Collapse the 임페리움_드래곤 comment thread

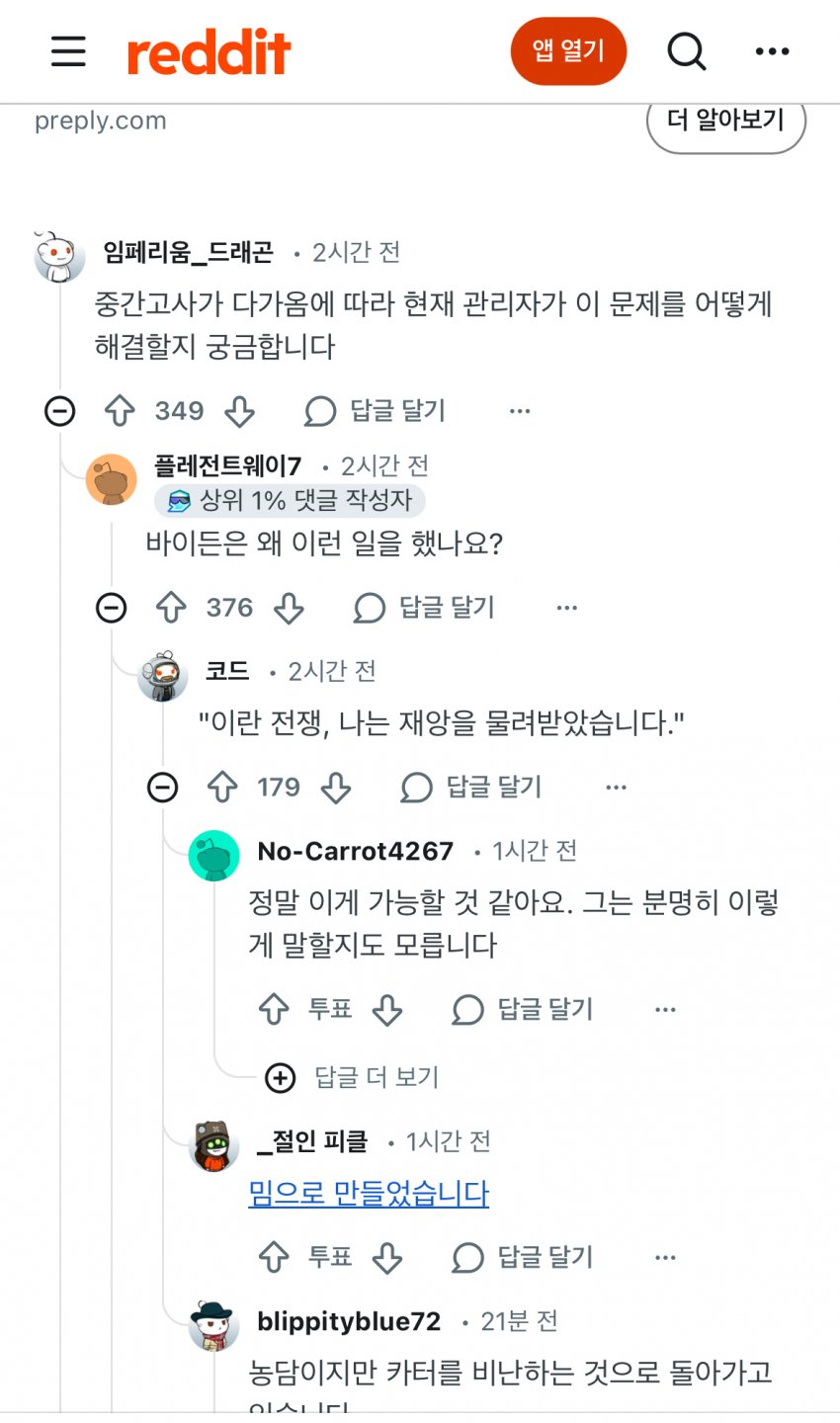[x=60, y=411]
